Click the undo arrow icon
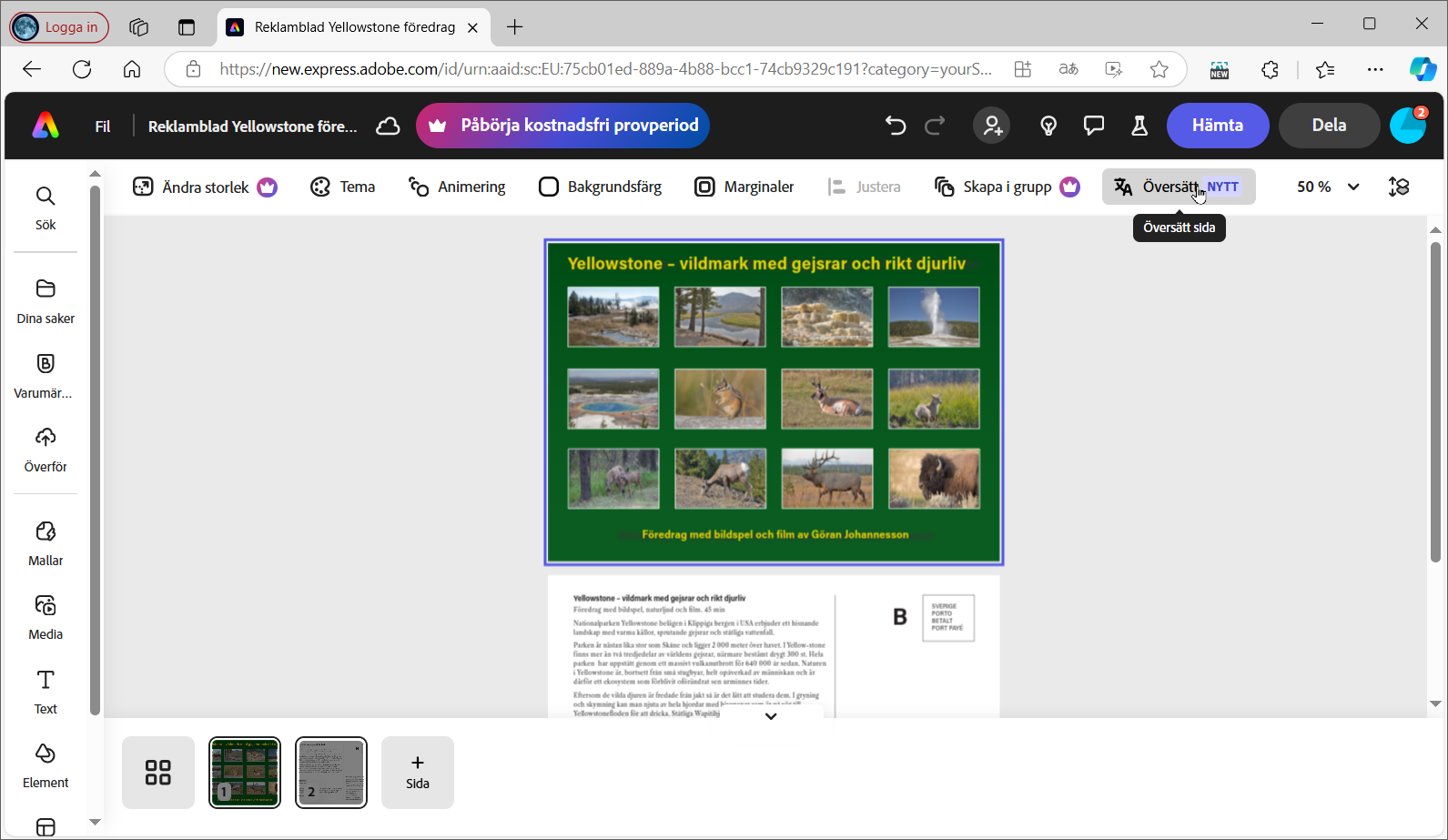 tap(896, 126)
